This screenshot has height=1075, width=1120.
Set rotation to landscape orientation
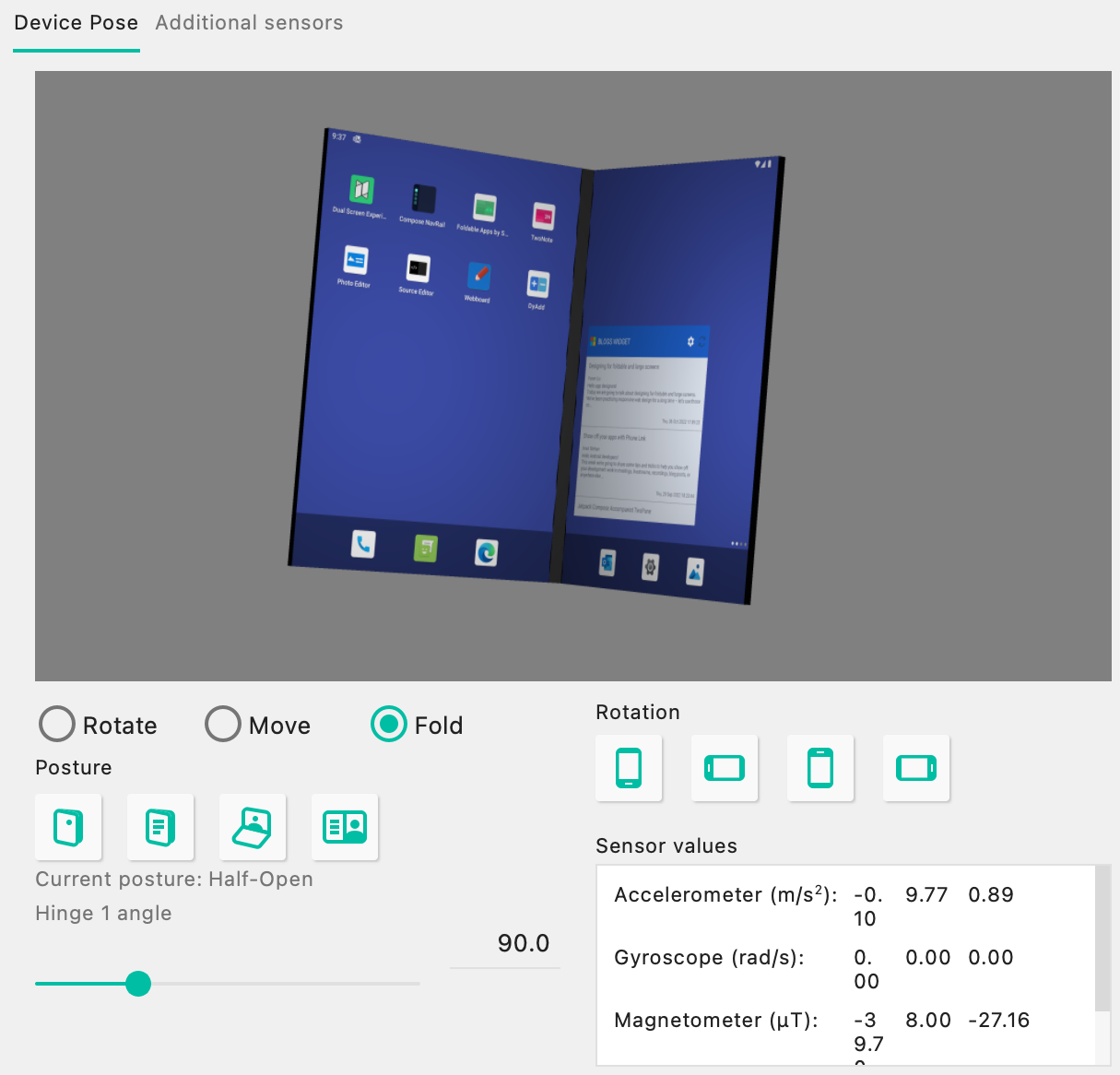tap(725, 768)
